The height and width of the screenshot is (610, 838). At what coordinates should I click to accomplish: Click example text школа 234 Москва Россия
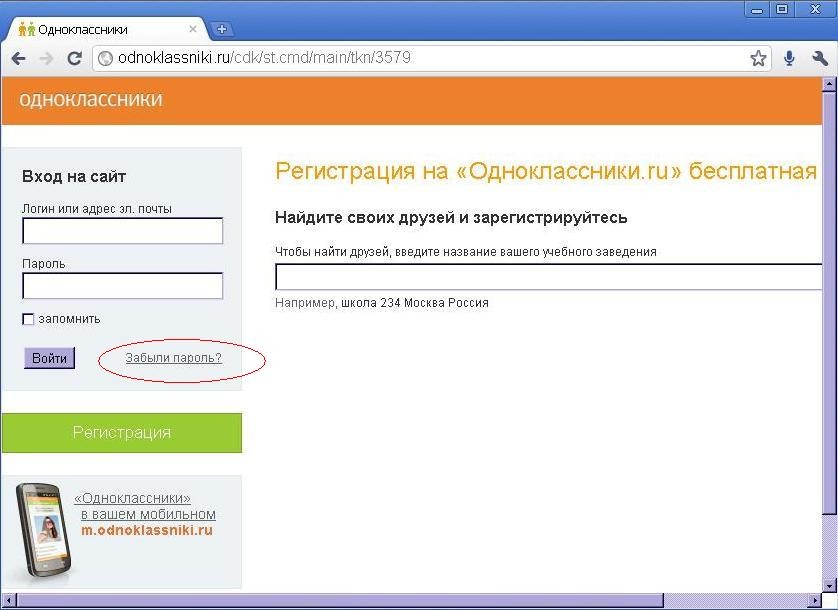(415, 303)
